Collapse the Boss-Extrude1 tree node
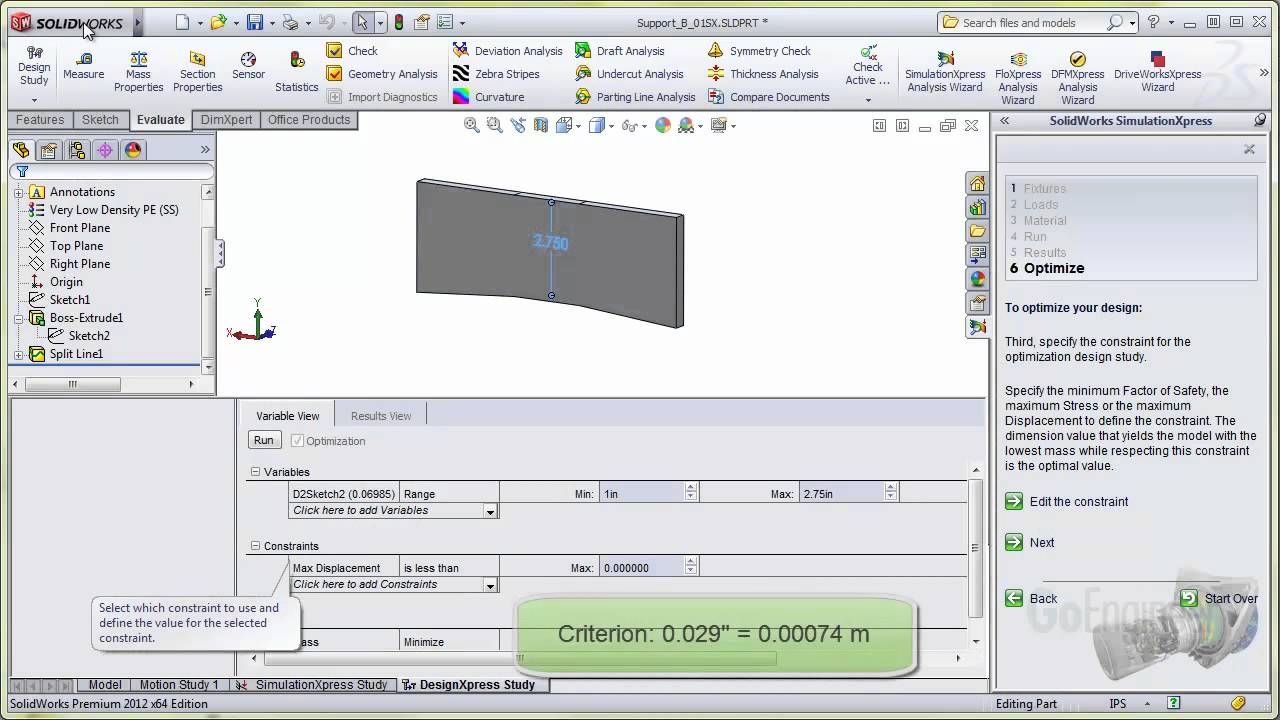 pyautogui.click(x=19, y=318)
